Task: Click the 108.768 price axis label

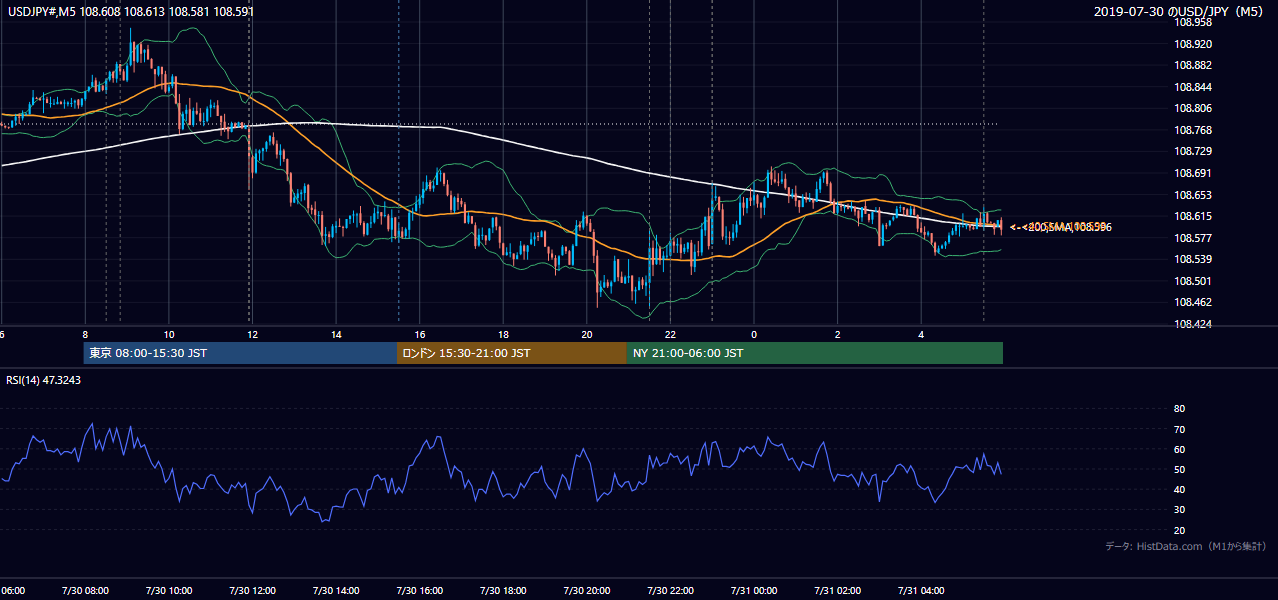Action: click(x=1193, y=130)
